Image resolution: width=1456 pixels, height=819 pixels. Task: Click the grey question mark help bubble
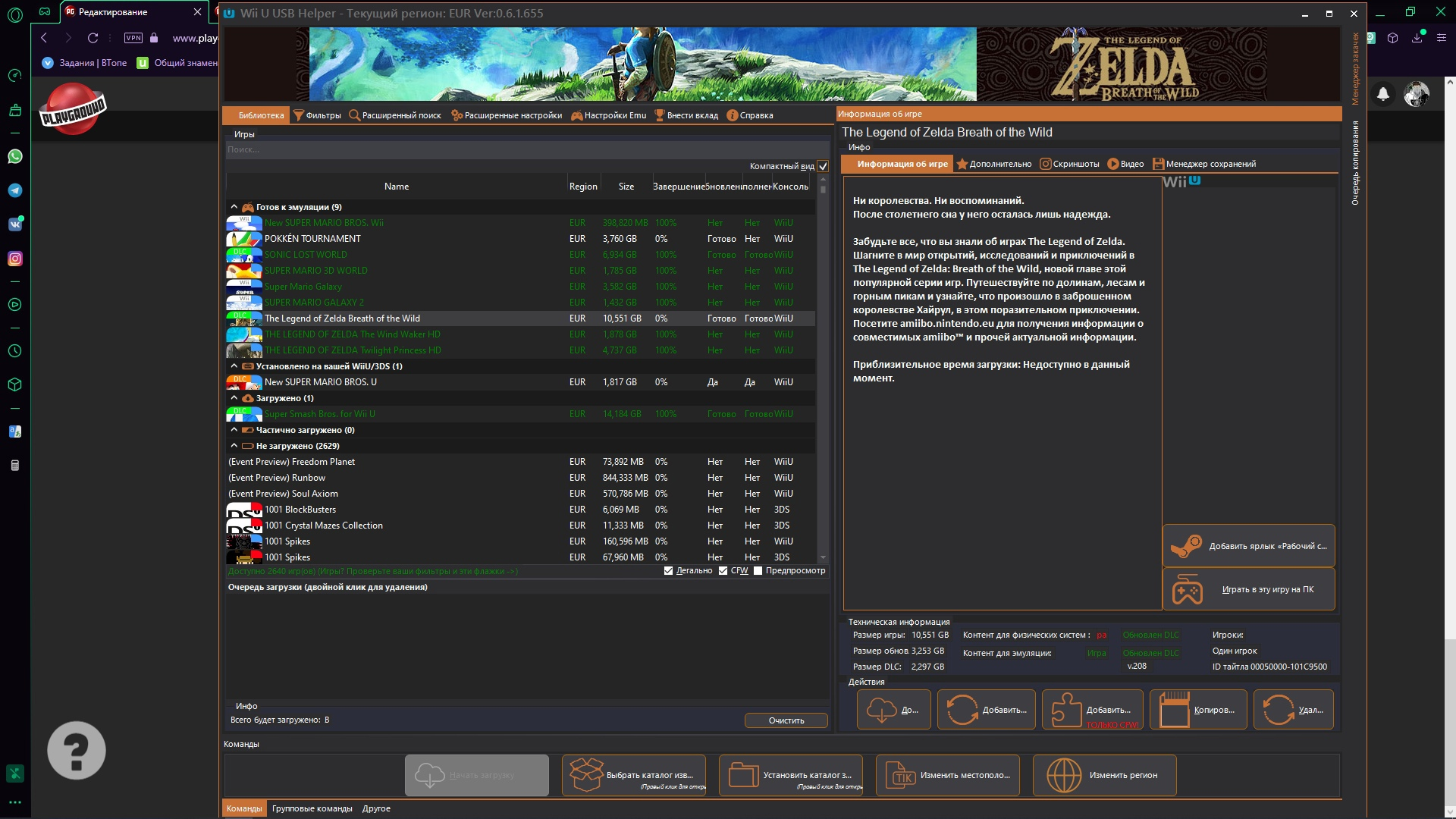76,751
